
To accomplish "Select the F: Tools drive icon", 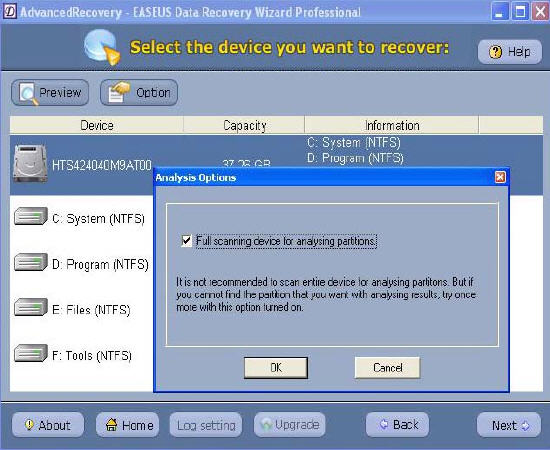I will click(31, 353).
